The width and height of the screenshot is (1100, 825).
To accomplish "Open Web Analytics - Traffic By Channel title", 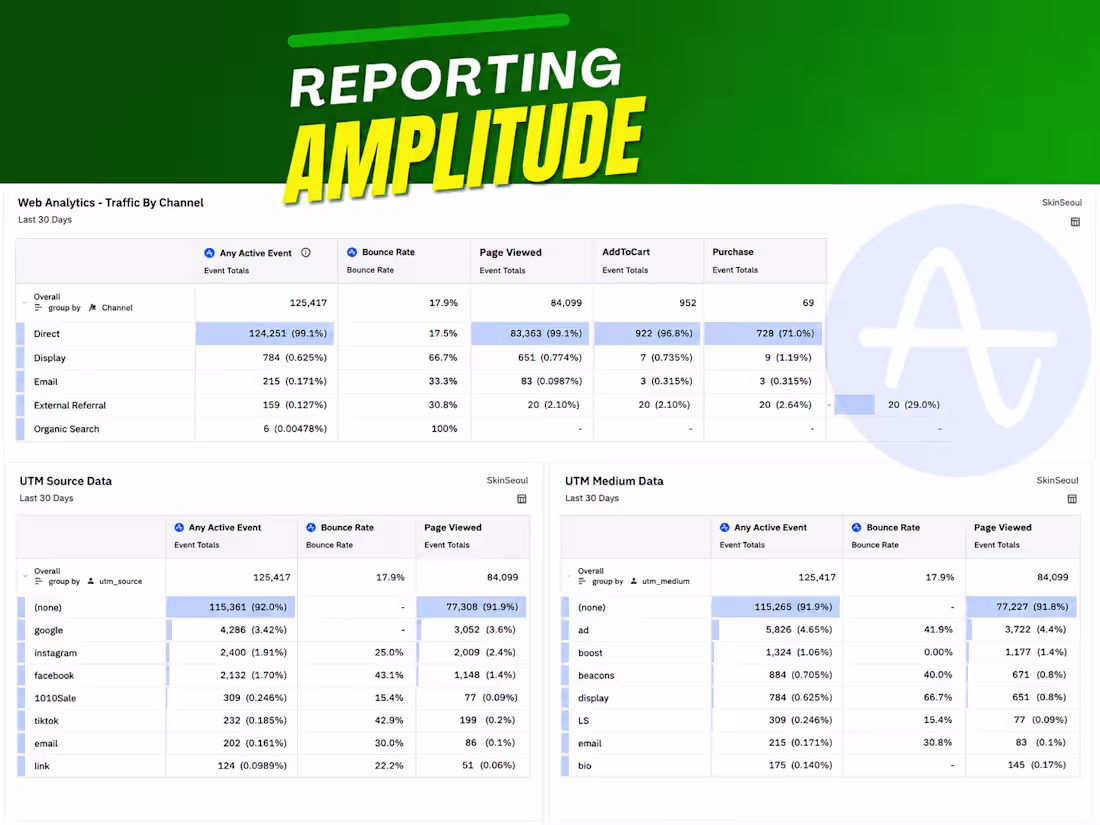I will [x=110, y=203].
